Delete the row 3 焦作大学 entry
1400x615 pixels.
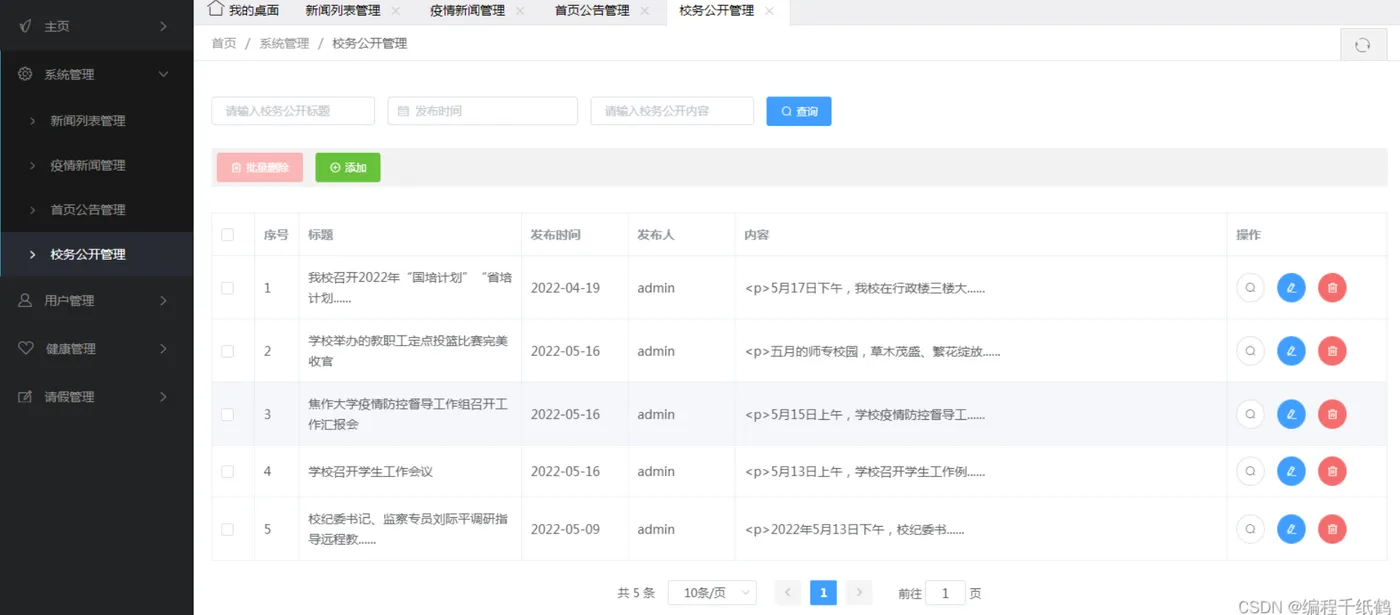1332,414
